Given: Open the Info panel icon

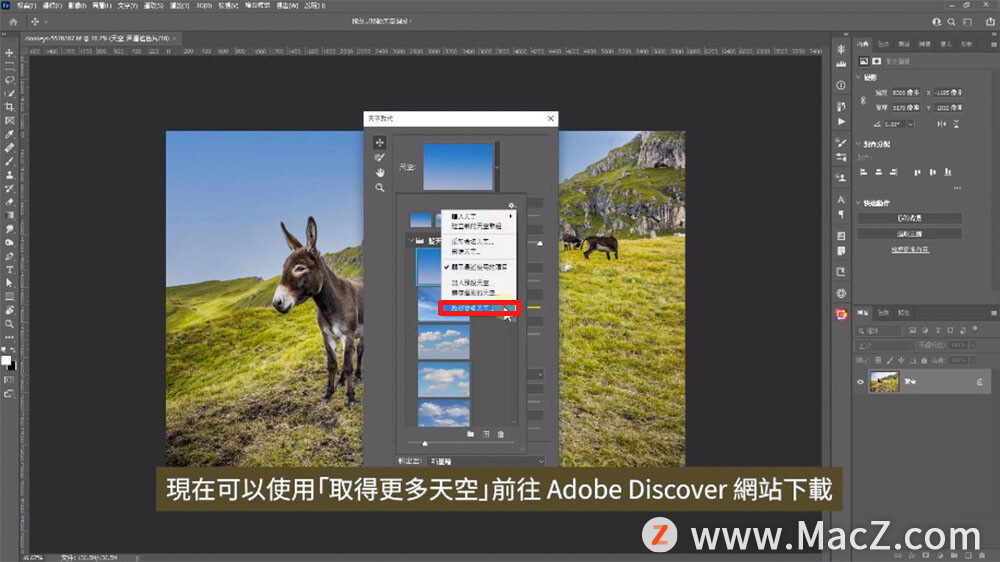Looking at the screenshot, I should click(x=841, y=85).
